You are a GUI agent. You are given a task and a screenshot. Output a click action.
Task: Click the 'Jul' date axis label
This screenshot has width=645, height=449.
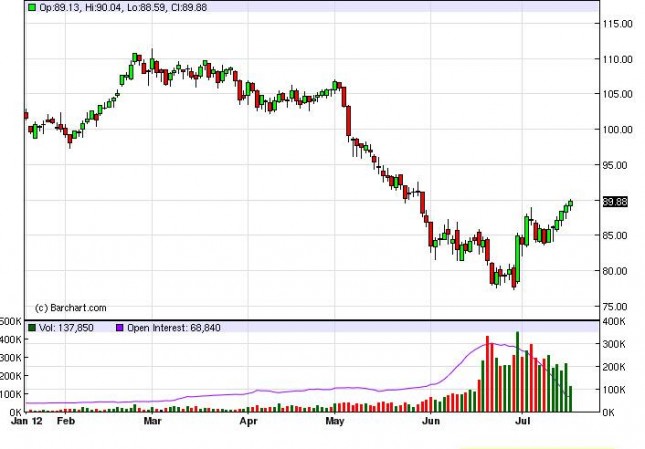click(522, 421)
